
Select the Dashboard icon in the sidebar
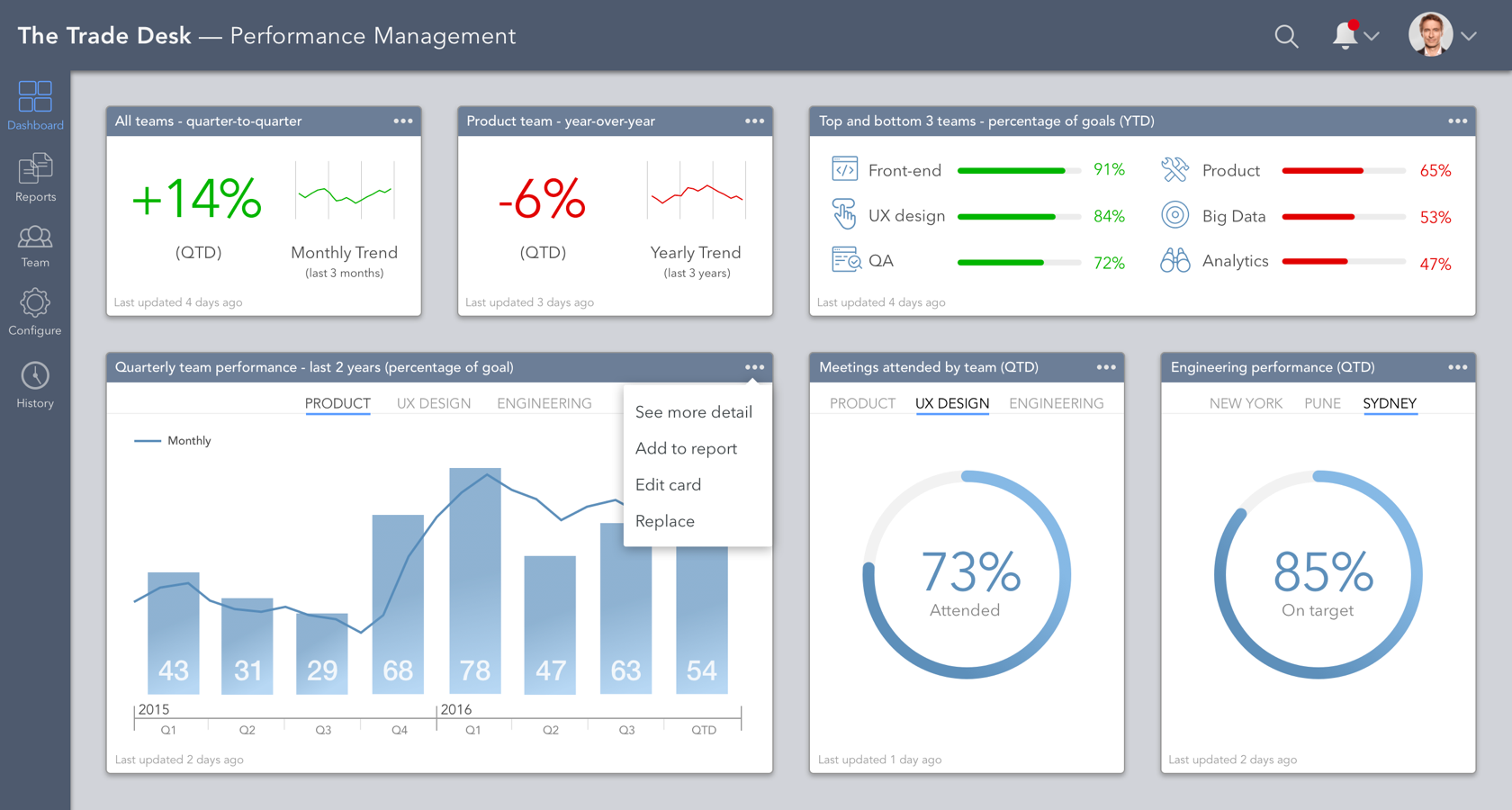pos(35,97)
